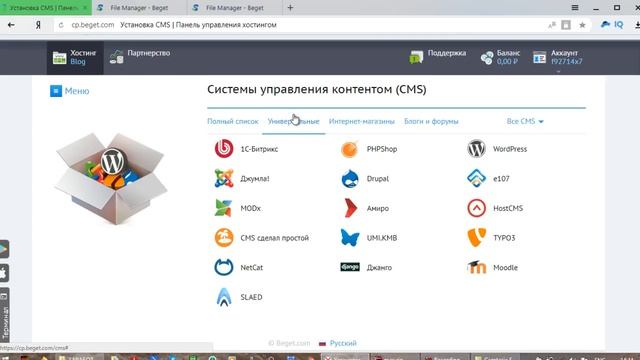640x360 pixels.
Task: Expand the account menu arrow under Аккаунт
Action: [x=558, y=71]
